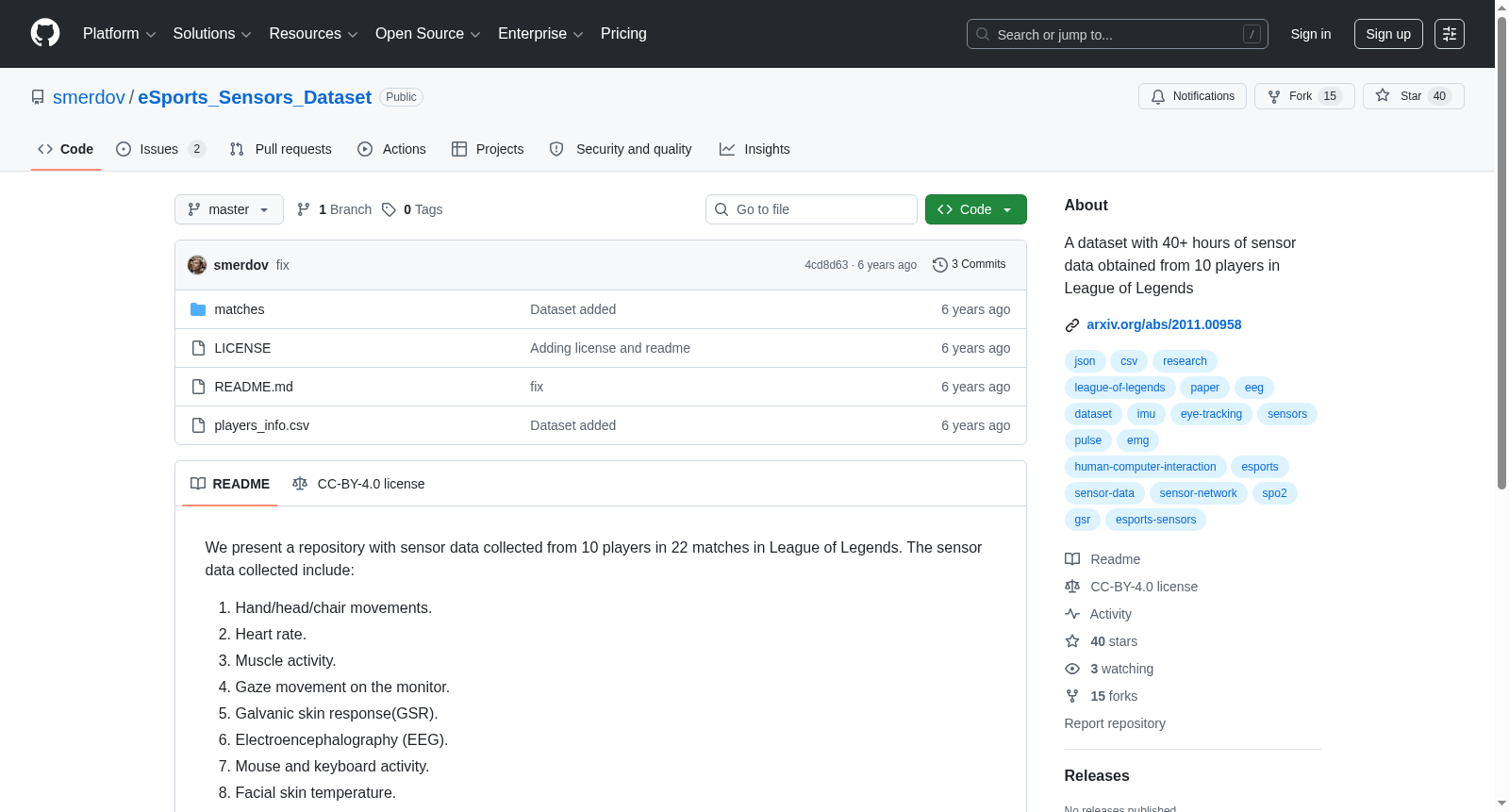Open the README.md file
This screenshot has width=1509, height=812.
(254, 387)
